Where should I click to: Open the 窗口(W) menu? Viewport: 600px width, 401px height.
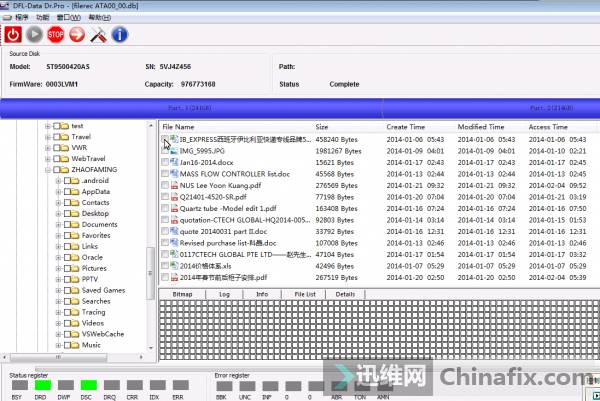click(68, 18)
